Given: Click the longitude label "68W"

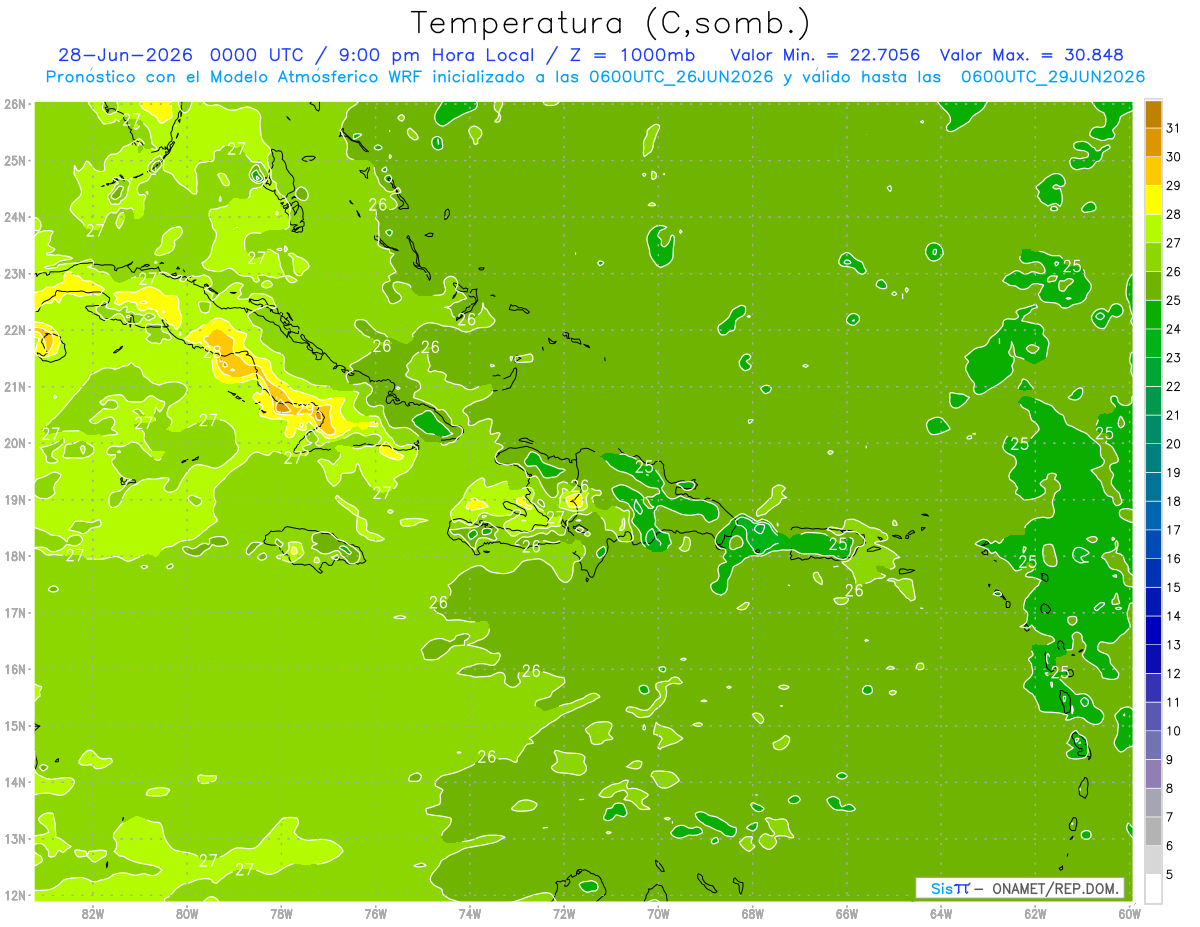Looking at the screenshot, I should [x=752, y=913].
